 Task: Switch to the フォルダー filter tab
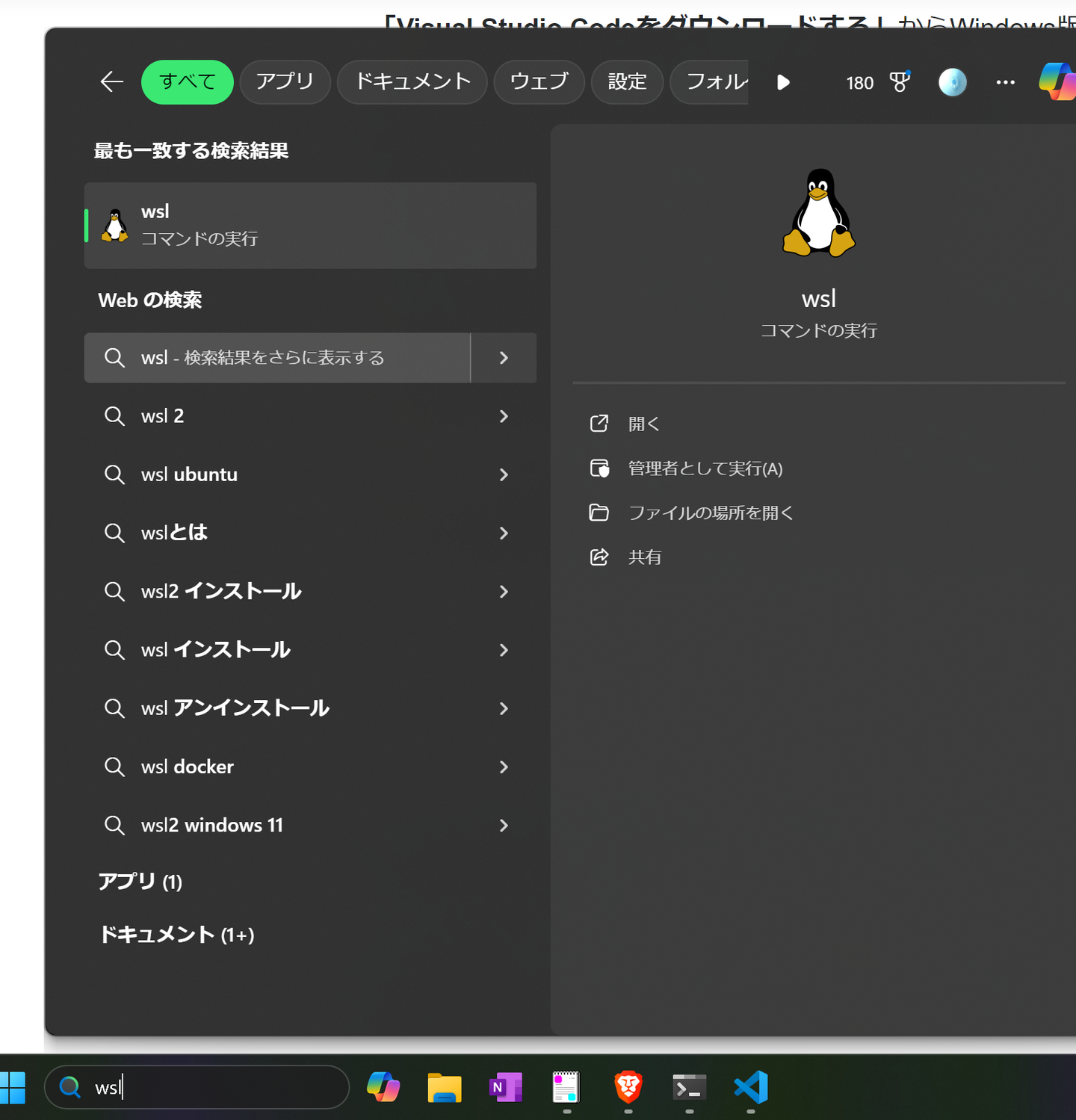coord(710,81)
